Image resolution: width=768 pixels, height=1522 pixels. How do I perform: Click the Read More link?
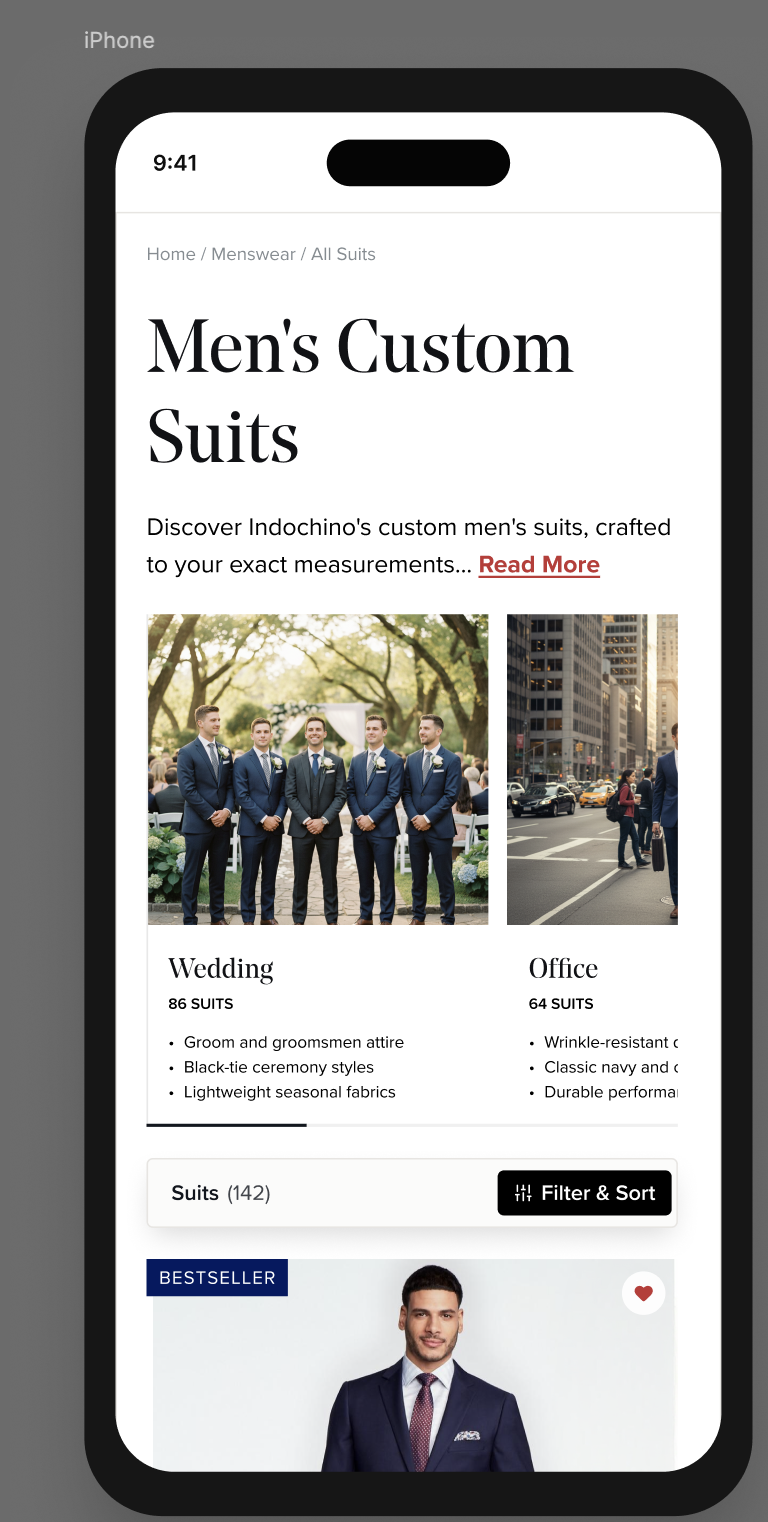539,565
